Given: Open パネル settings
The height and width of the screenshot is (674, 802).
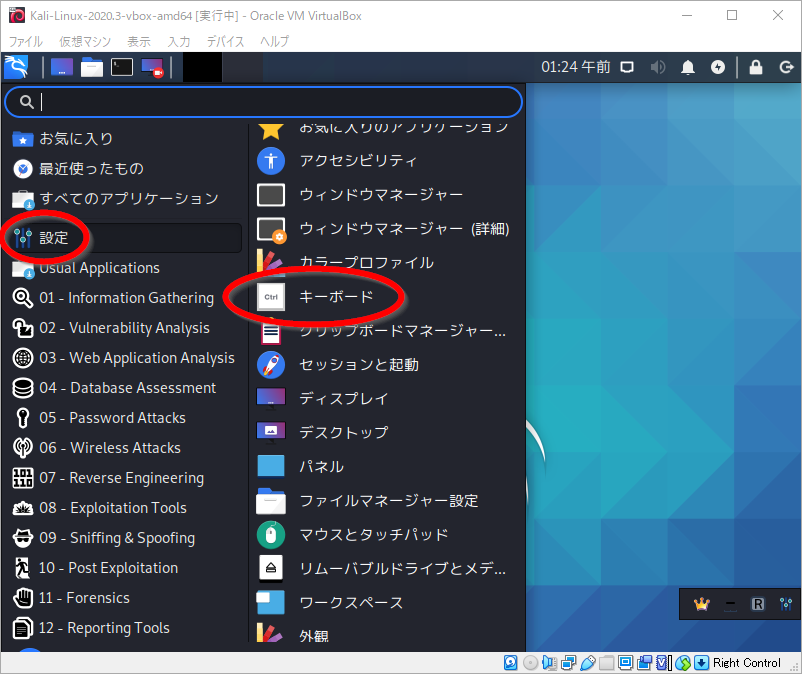Looking at the screenshot, I should coord(388,466).
